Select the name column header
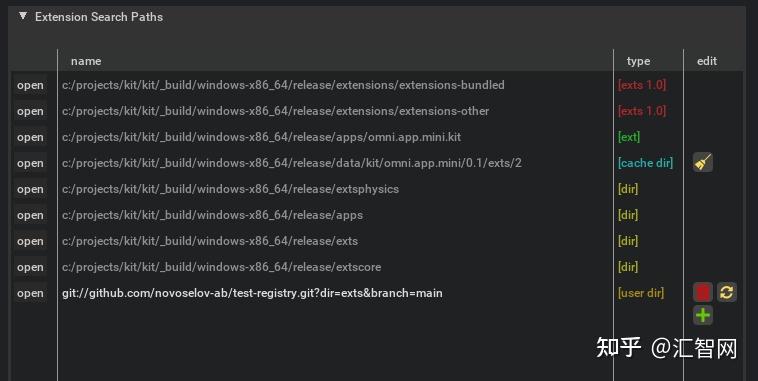The width and height of the screenshot is (758, 381). [86, 61]
